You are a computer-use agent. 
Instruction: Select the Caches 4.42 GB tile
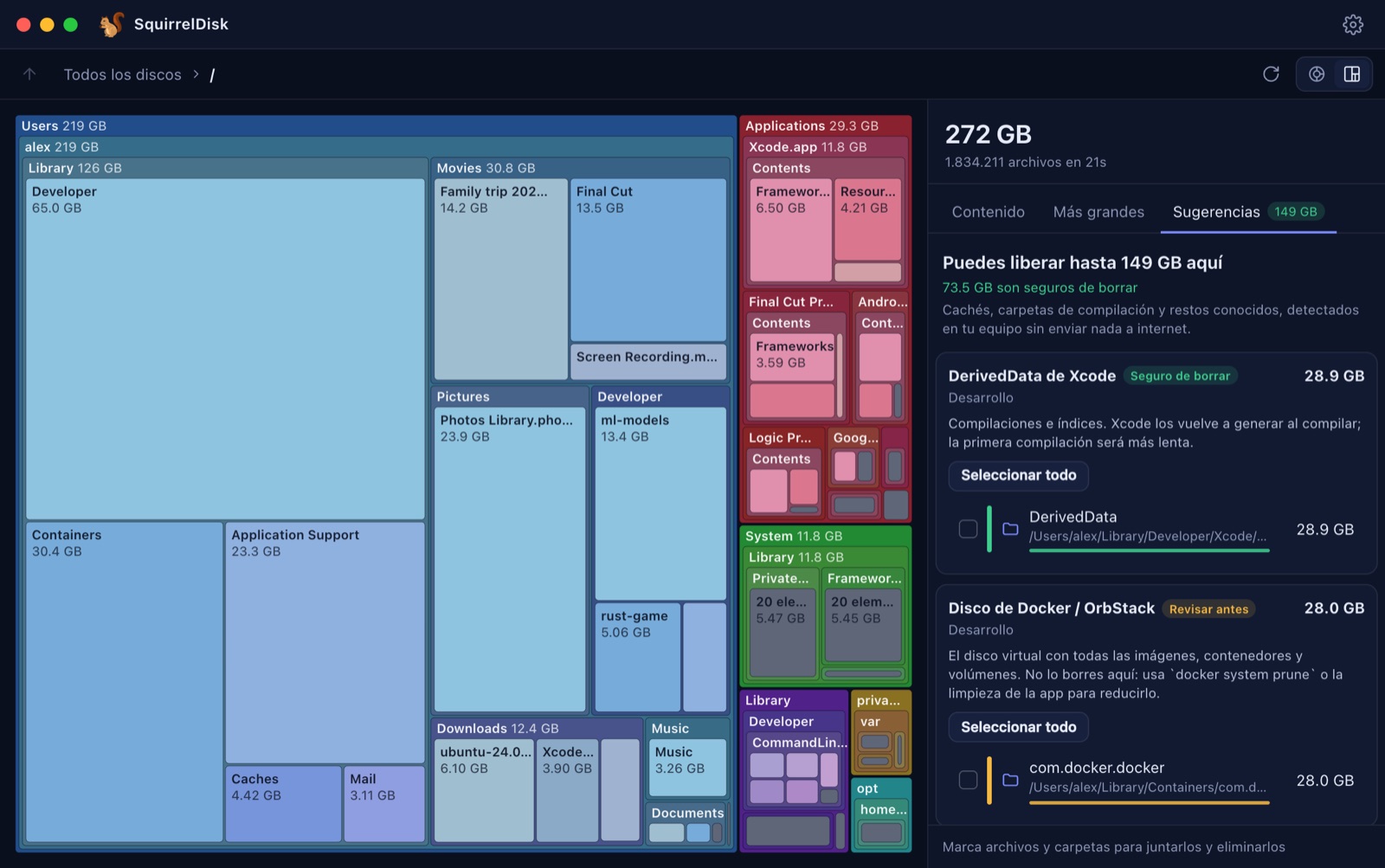283,804
